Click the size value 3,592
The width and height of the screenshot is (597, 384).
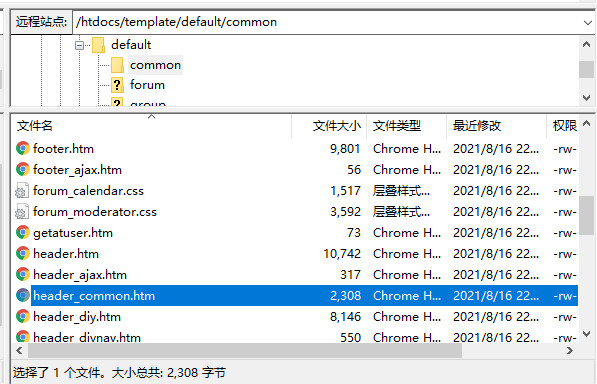(x=345, y=212)
